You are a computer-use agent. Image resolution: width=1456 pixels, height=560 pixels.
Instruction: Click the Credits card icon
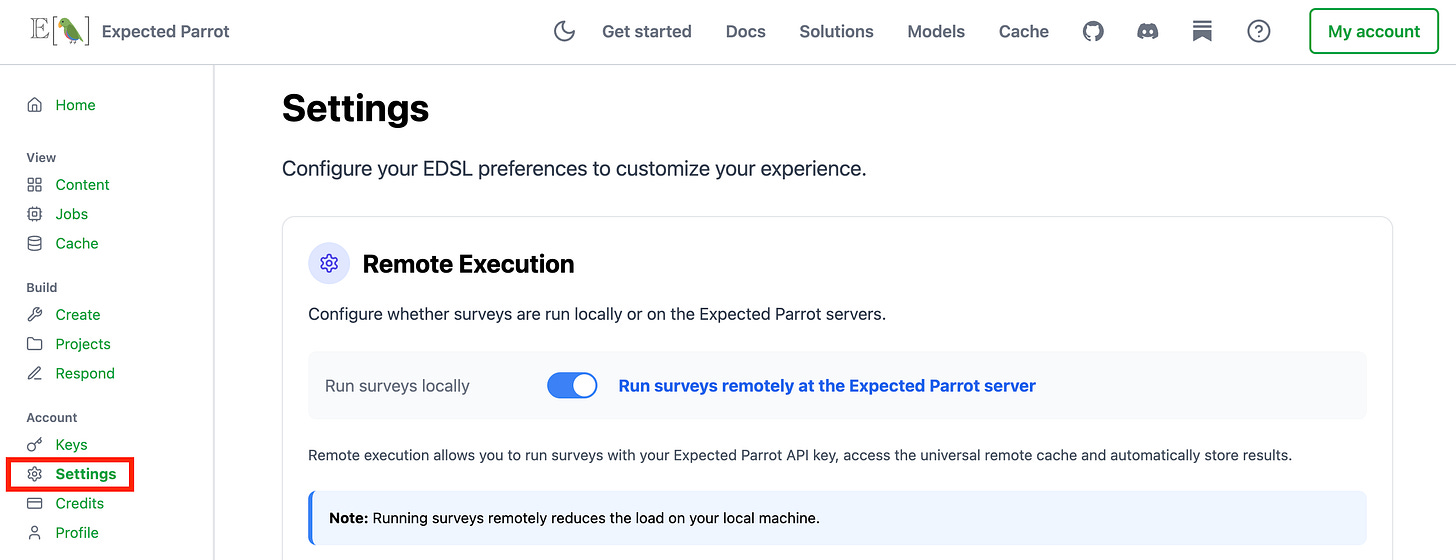click(x=35, y=503)
